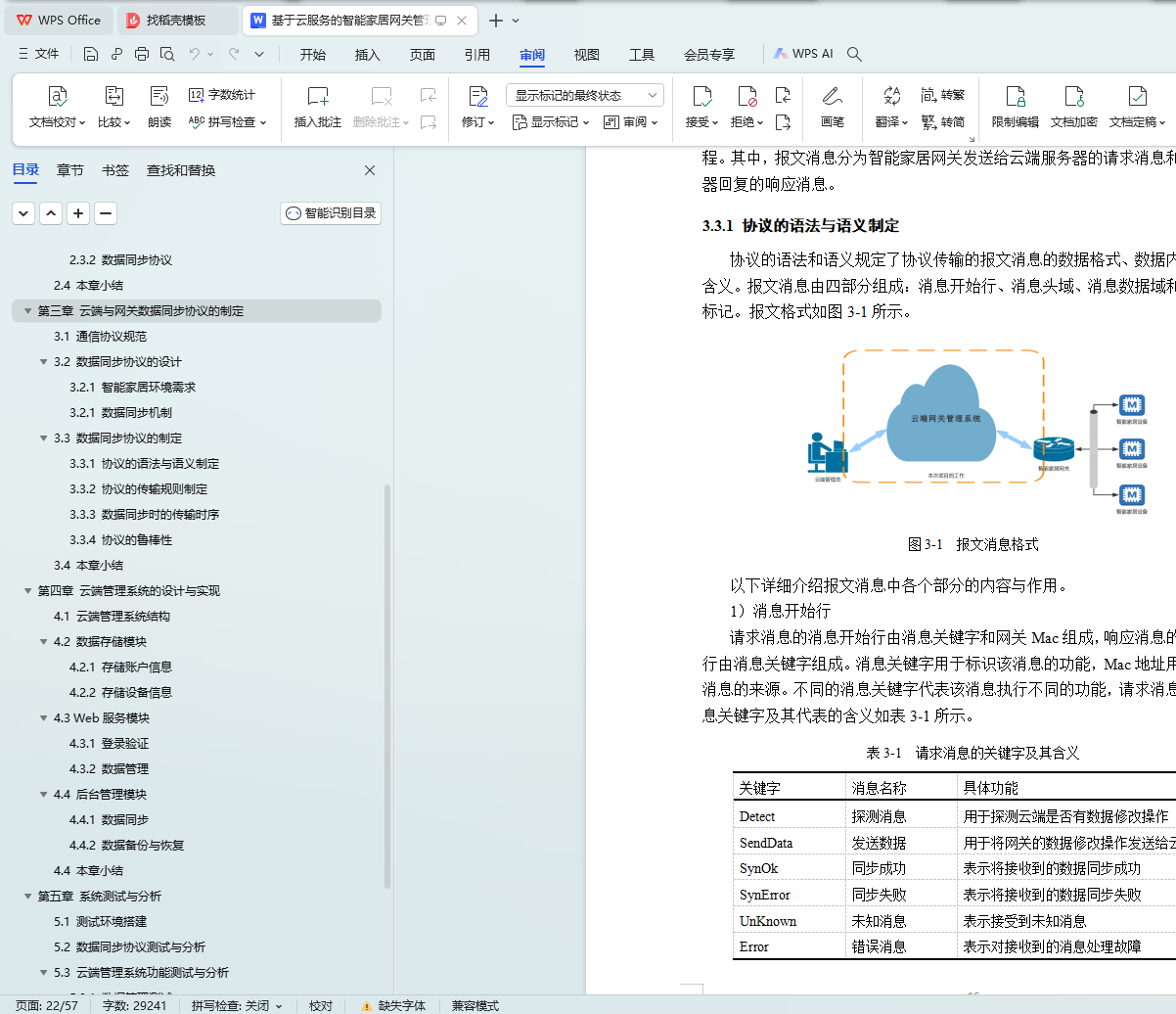This screenshot has height=1014, width=1176.
Task: Open Print Preview from quick toolbar
Action: (x=167, y=54)
